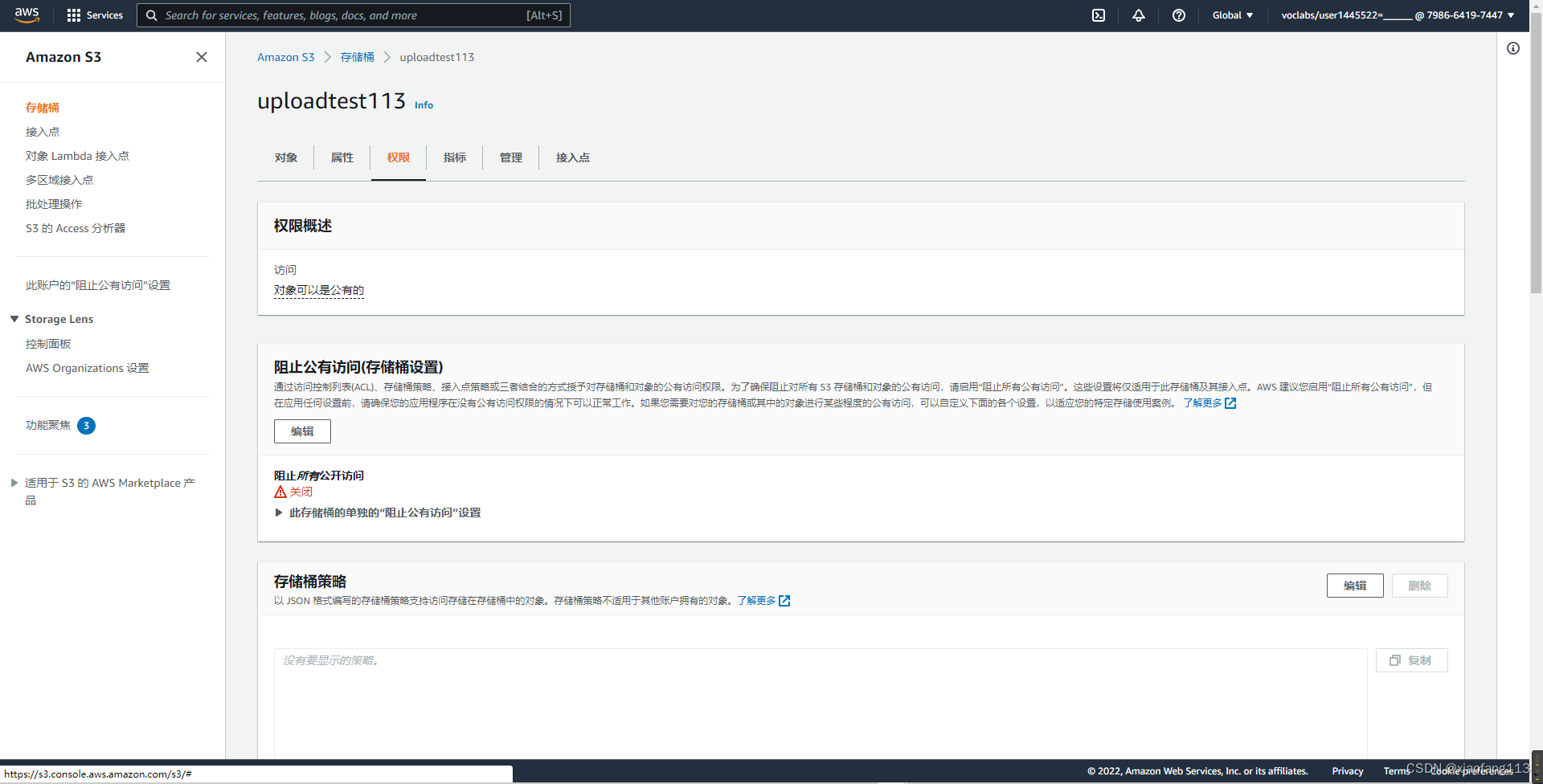Click 编辑 for 存储桶策略
1543x784 pixels.
pos(1355,586)
